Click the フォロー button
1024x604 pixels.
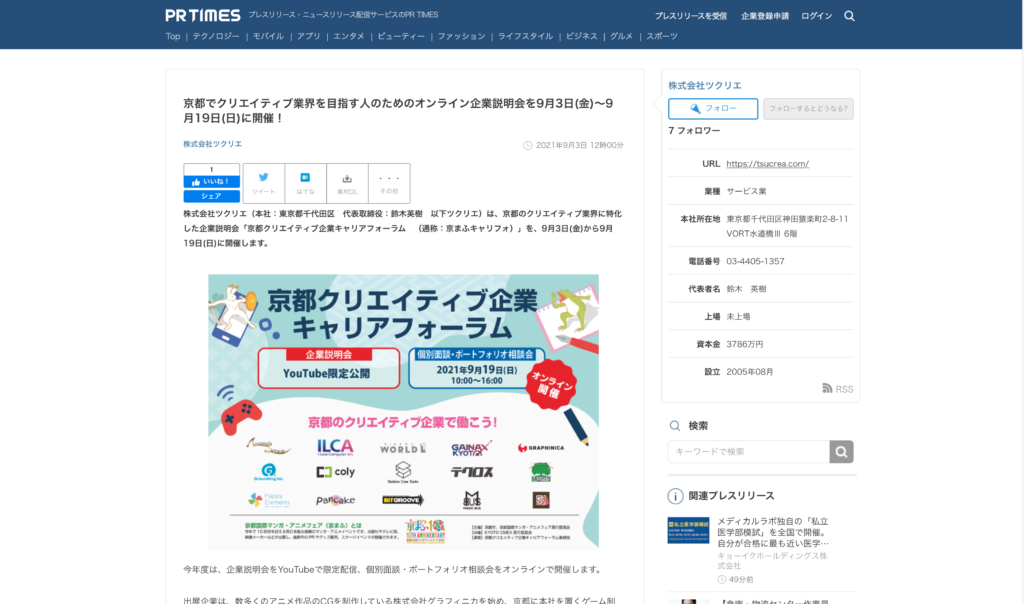pos(713,108)
